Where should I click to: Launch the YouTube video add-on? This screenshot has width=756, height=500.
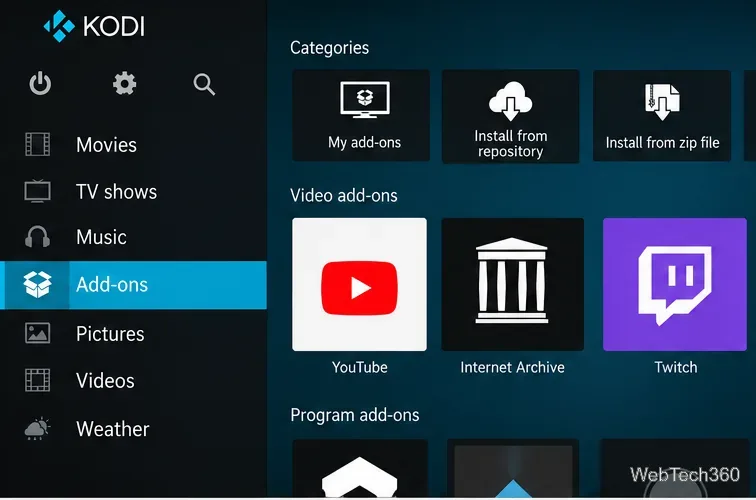[359, 284]
